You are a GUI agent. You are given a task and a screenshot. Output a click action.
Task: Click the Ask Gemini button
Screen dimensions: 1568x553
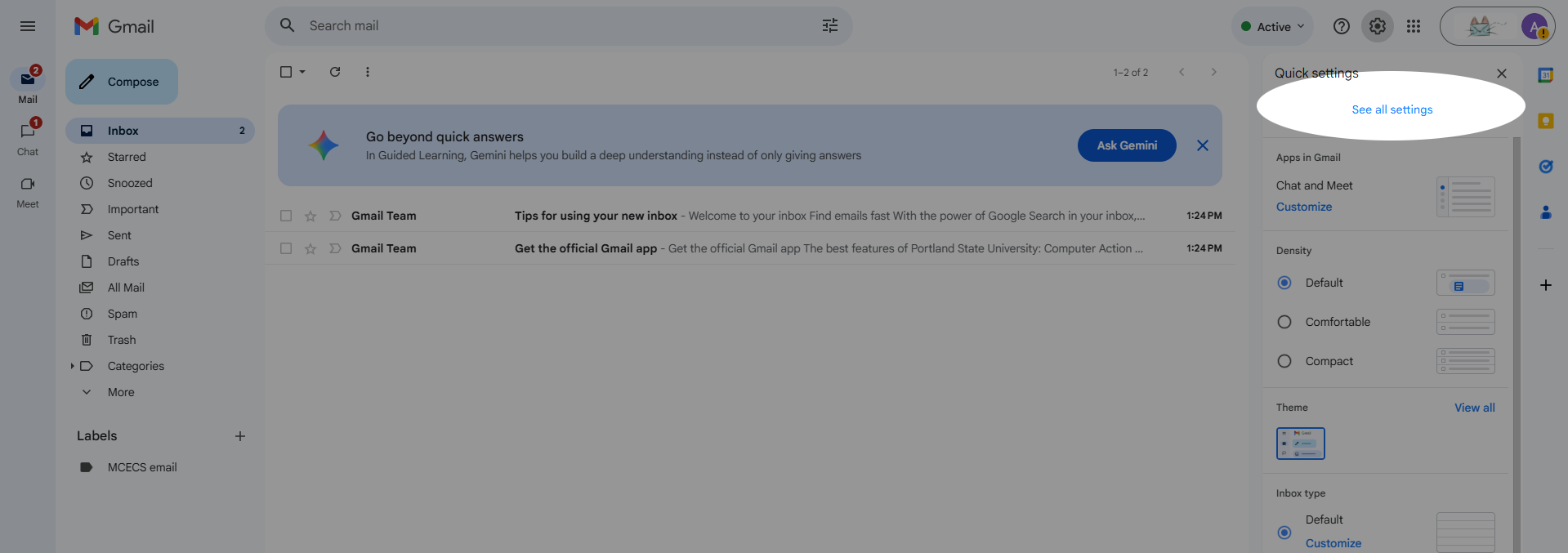1127,145
